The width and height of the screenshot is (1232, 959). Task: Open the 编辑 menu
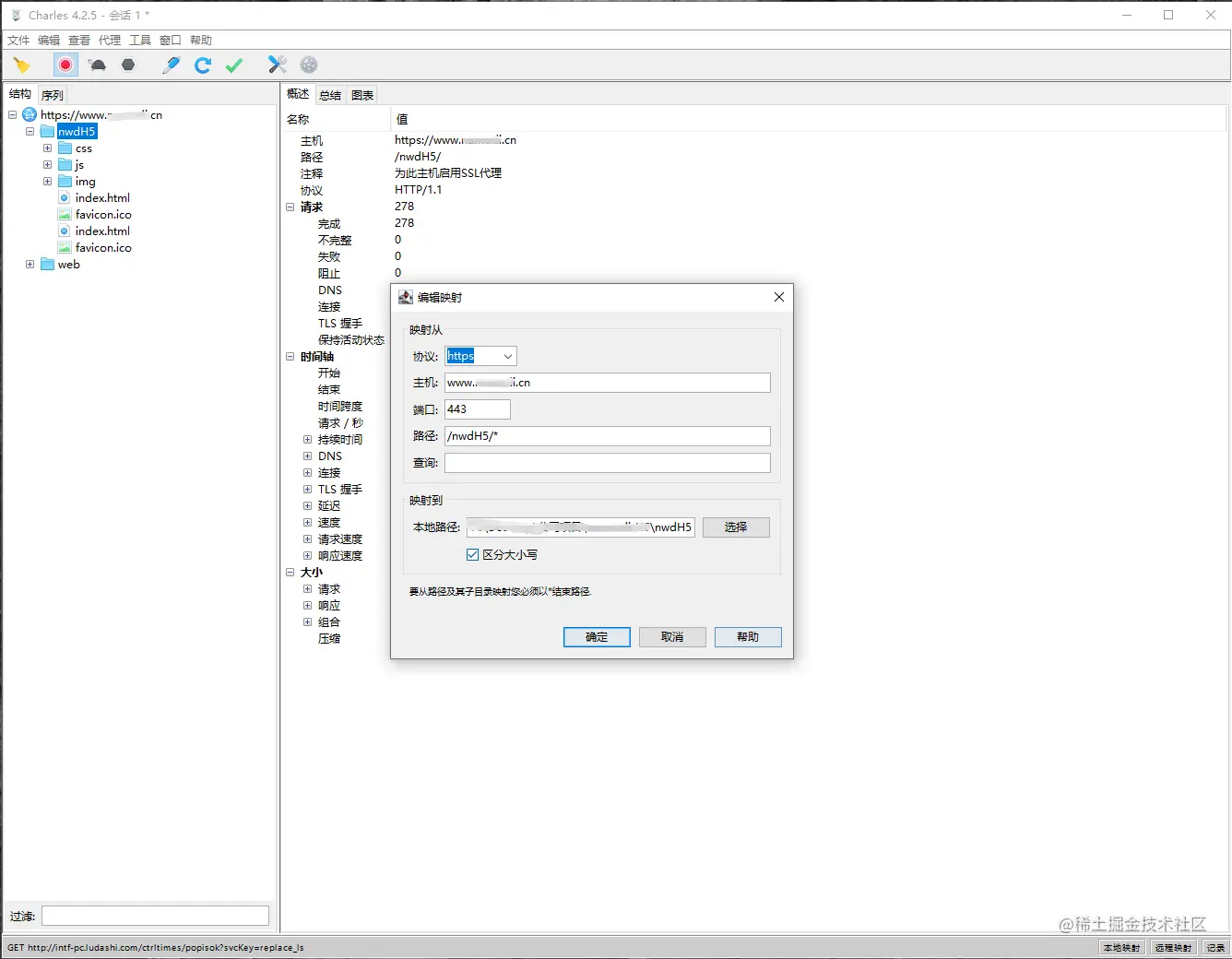click(49, 40)
